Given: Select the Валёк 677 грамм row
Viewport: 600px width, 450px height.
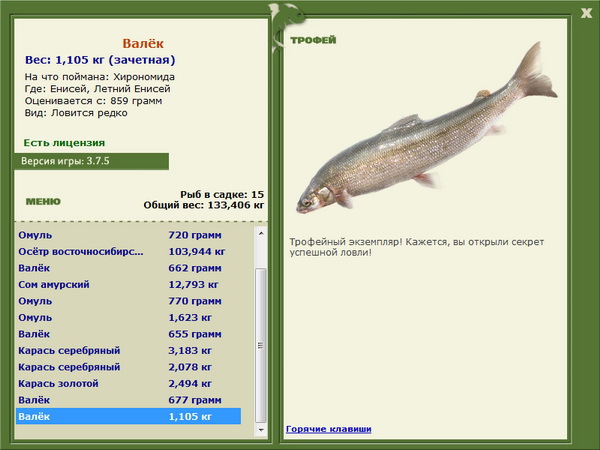Looking at the screenshot, I should pyautogui.click(x=129, y=399).
